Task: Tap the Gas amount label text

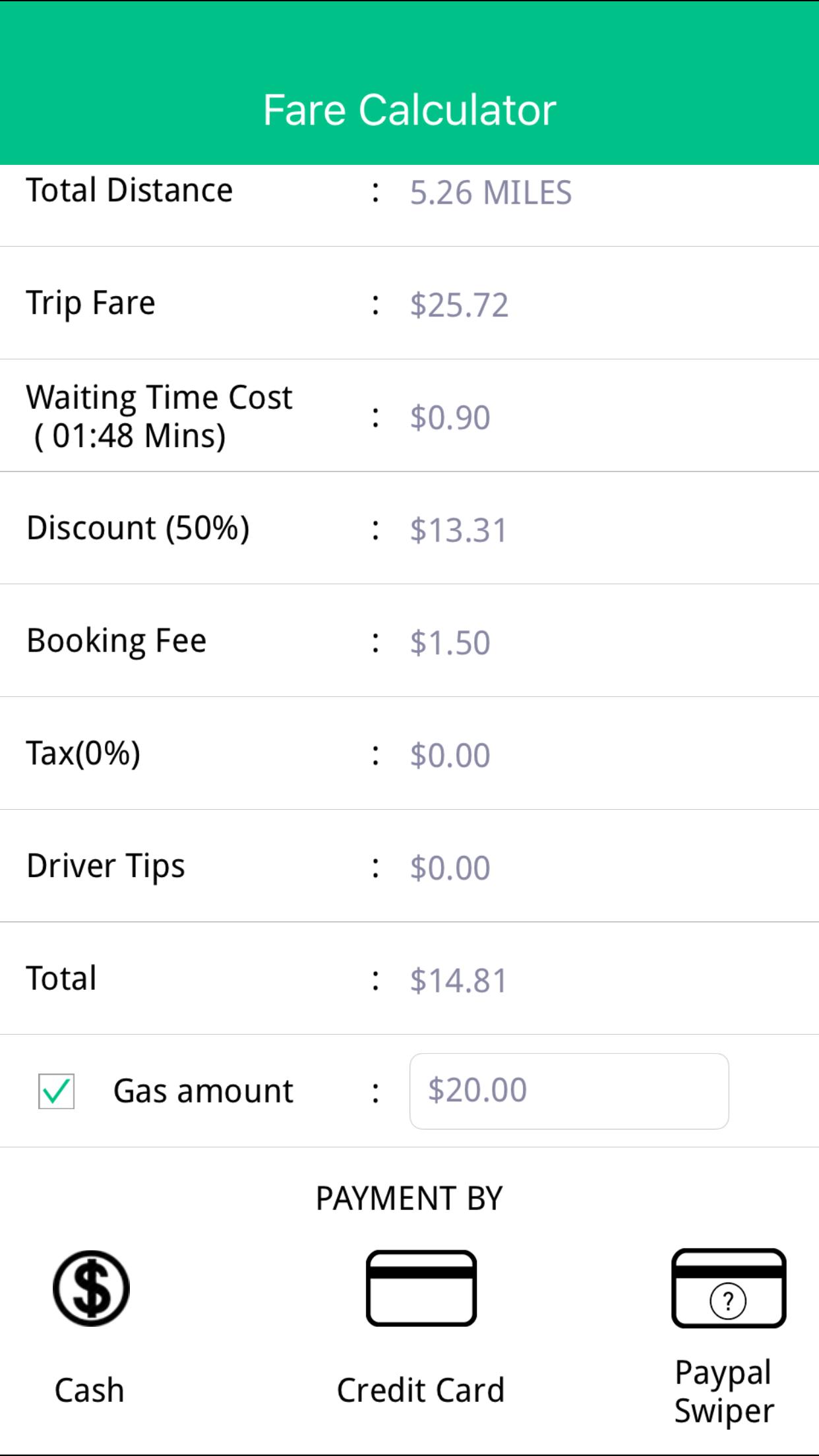Action: pos(203,1091)
